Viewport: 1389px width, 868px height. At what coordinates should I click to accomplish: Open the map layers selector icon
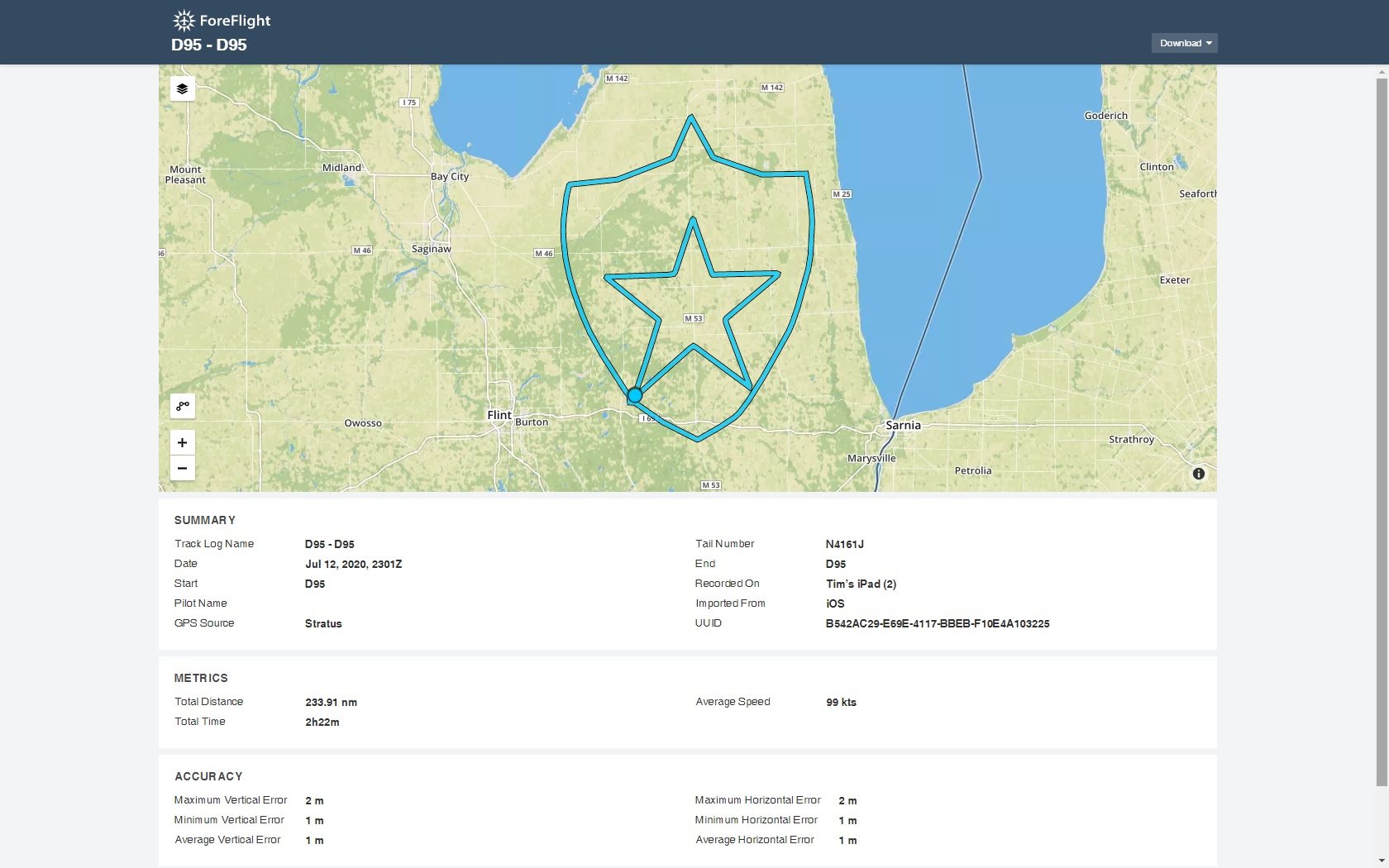[182, 88]
